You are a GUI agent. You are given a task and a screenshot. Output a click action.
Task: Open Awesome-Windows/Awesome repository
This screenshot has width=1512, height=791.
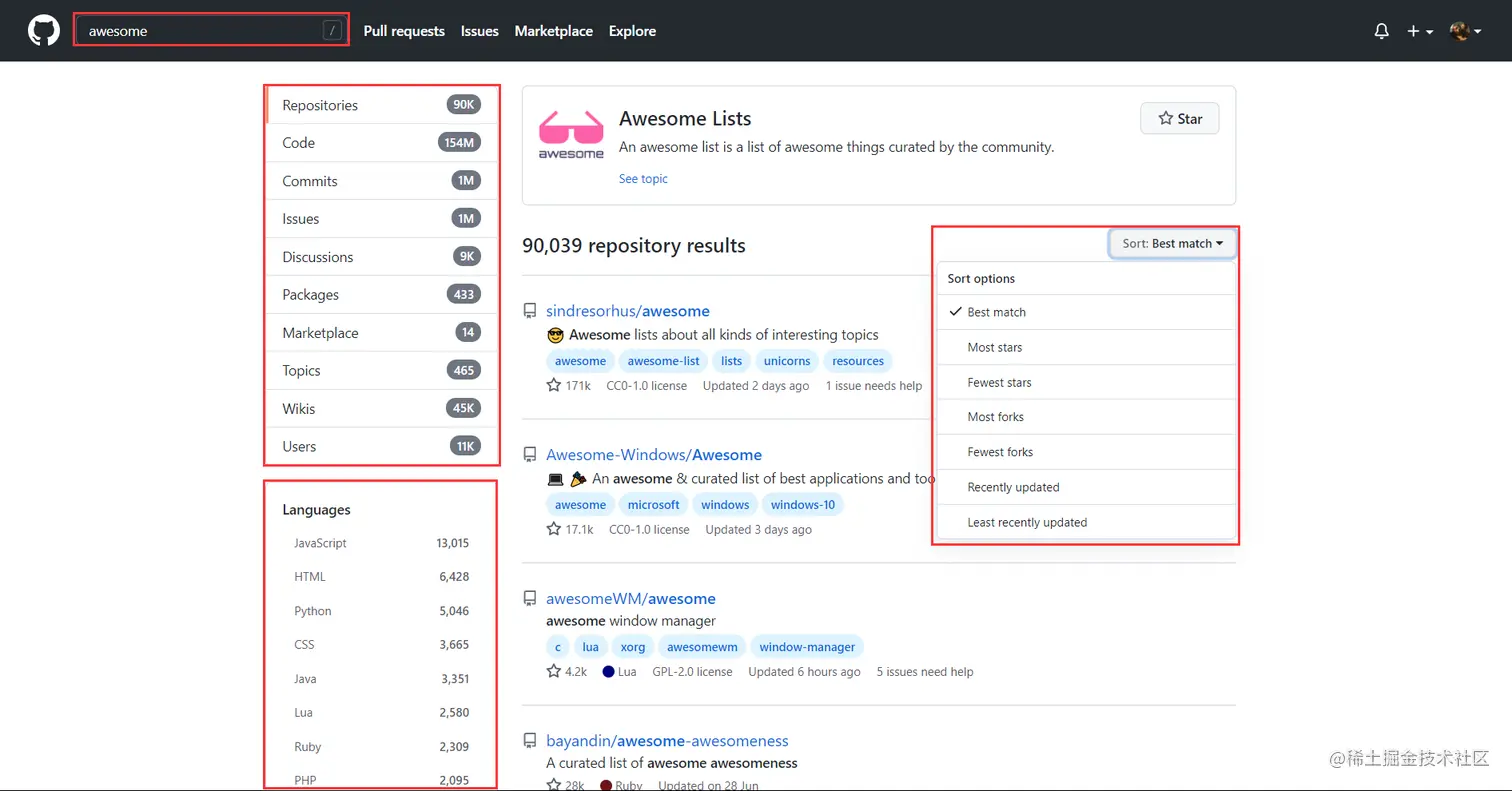[x=654, y=455]
